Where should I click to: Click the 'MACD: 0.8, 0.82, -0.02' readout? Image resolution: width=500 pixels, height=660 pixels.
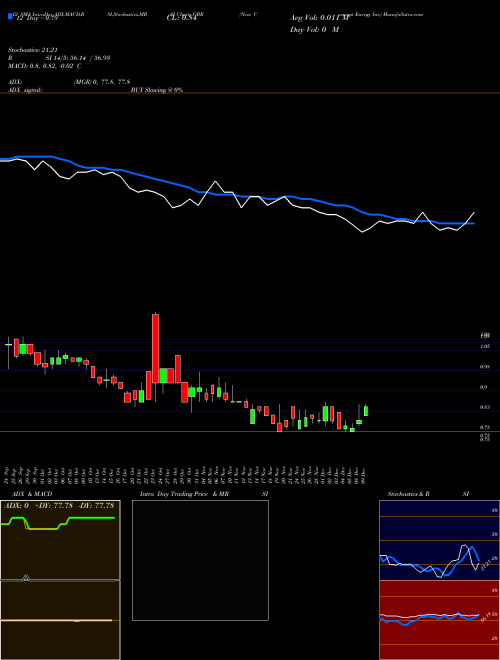click(40, 66)
